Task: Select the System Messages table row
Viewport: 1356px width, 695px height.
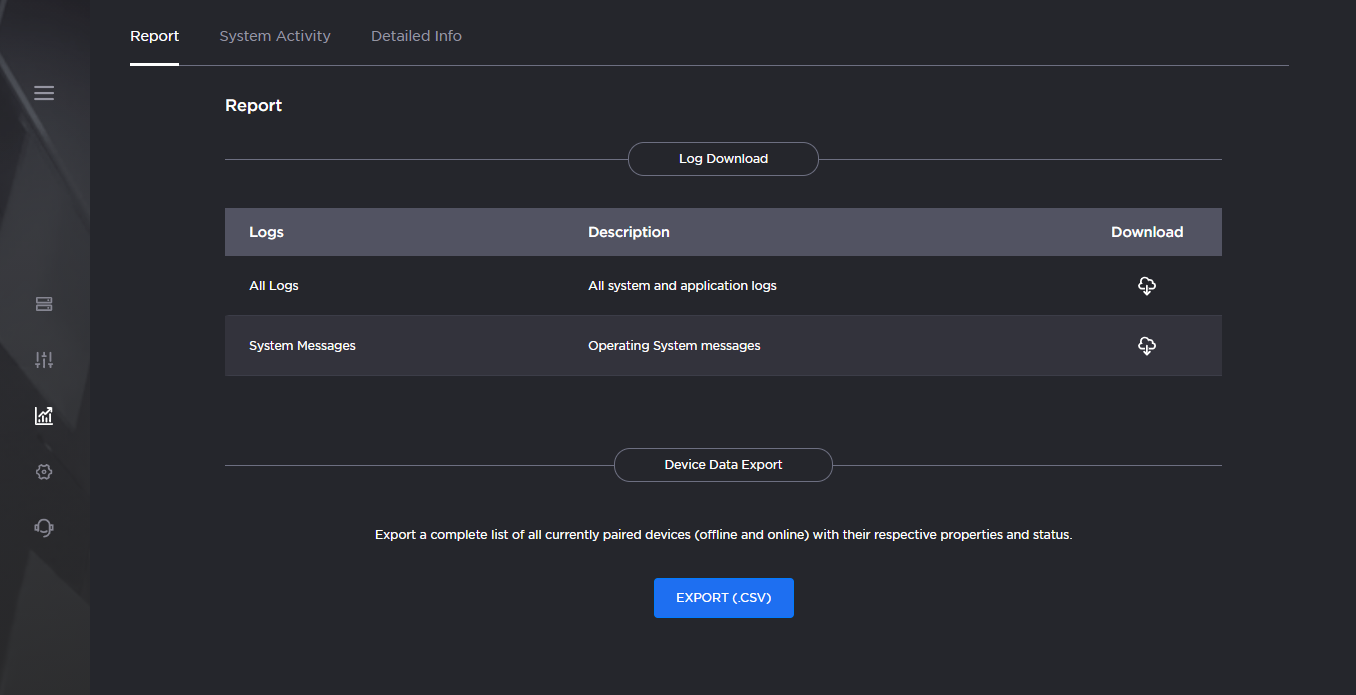Action: [x=600, y=345]
